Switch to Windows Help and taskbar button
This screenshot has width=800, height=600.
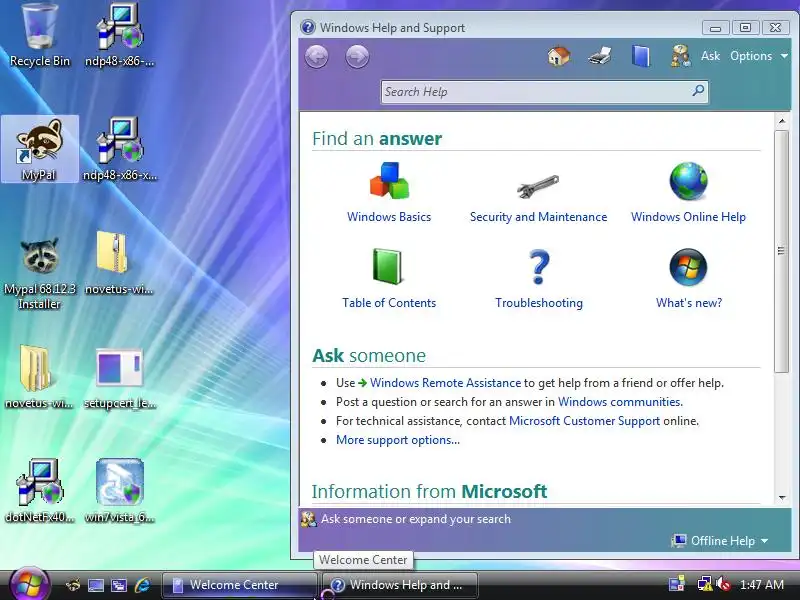pos(399,585)
